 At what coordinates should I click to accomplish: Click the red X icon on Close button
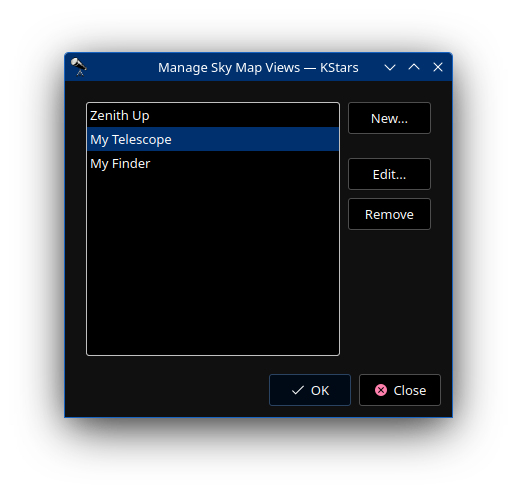(x=381, y=390)
